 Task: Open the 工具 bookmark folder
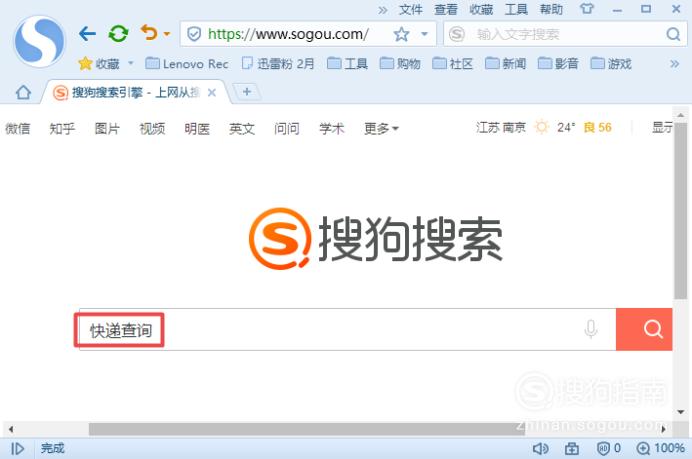[x=347, y=64]
